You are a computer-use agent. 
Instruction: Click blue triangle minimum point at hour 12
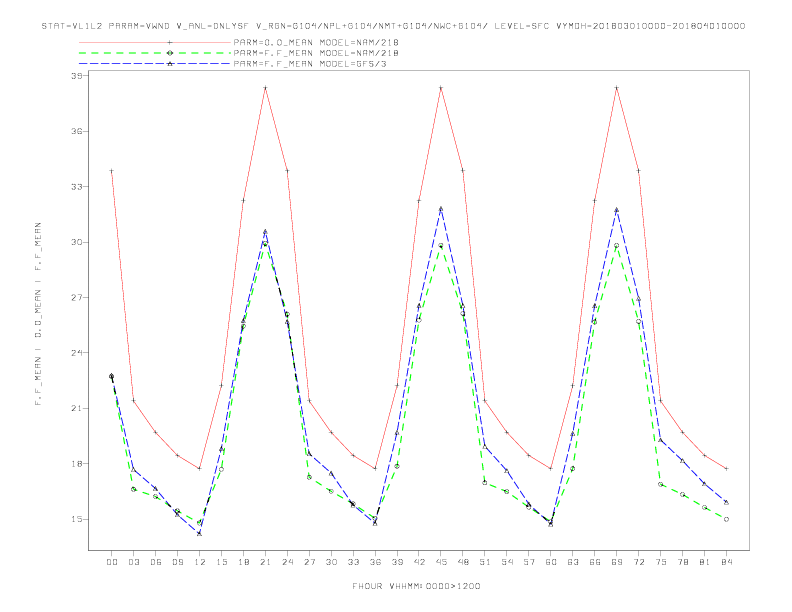(200, 533)
